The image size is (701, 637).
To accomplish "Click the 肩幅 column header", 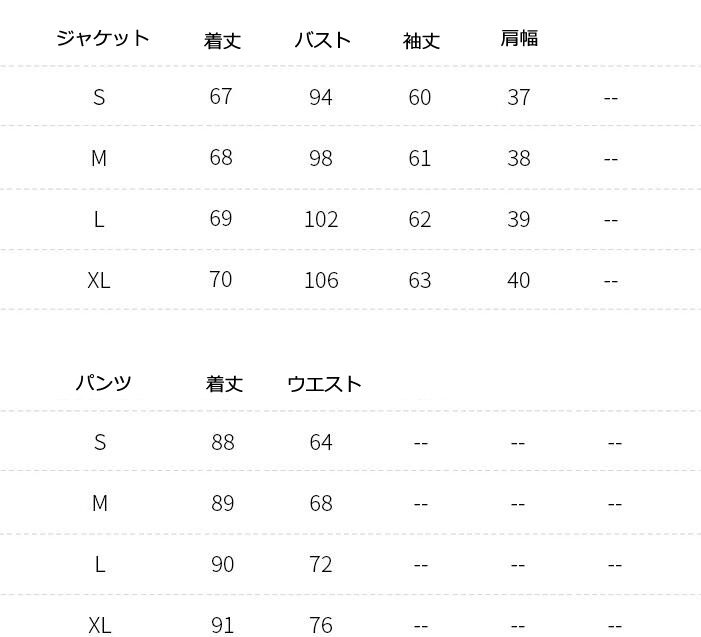I will (x=519, y=38).
